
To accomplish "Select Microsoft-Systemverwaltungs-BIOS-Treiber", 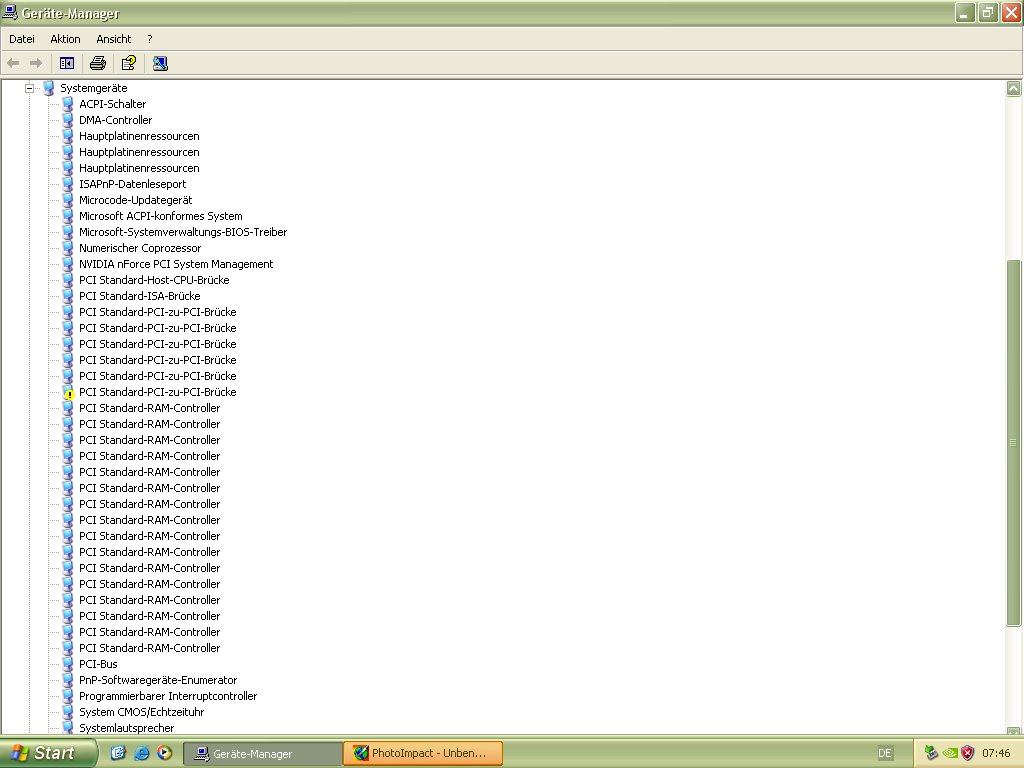I will click(183, 232).
